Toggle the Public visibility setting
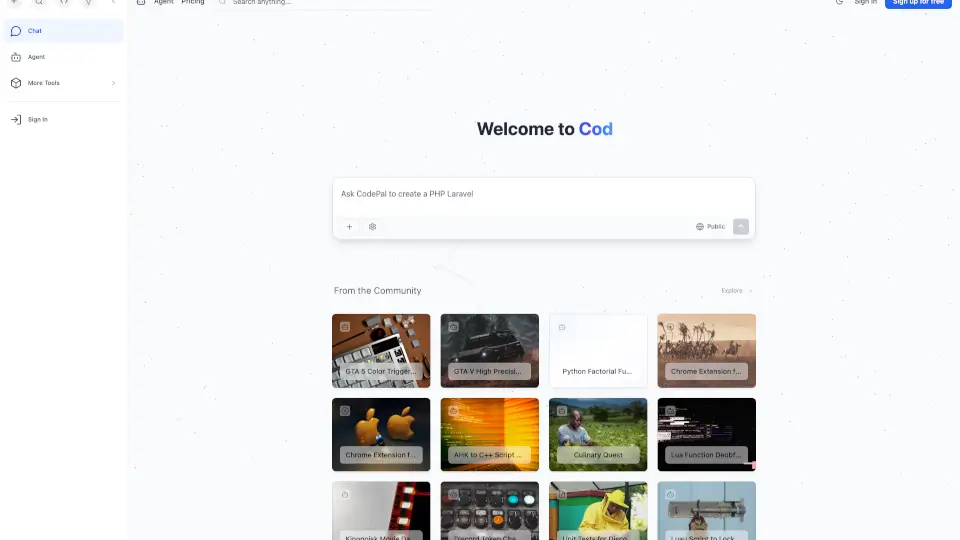 710,227
